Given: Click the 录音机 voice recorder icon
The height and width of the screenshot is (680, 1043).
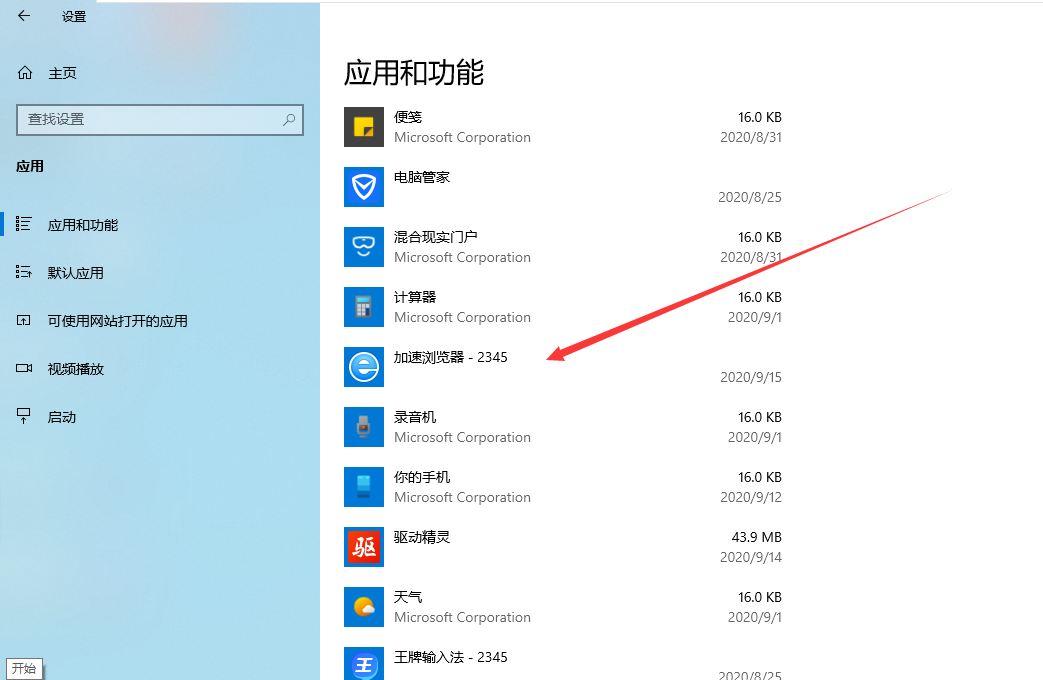Looking at the screenshot, I should pos(364,427).
